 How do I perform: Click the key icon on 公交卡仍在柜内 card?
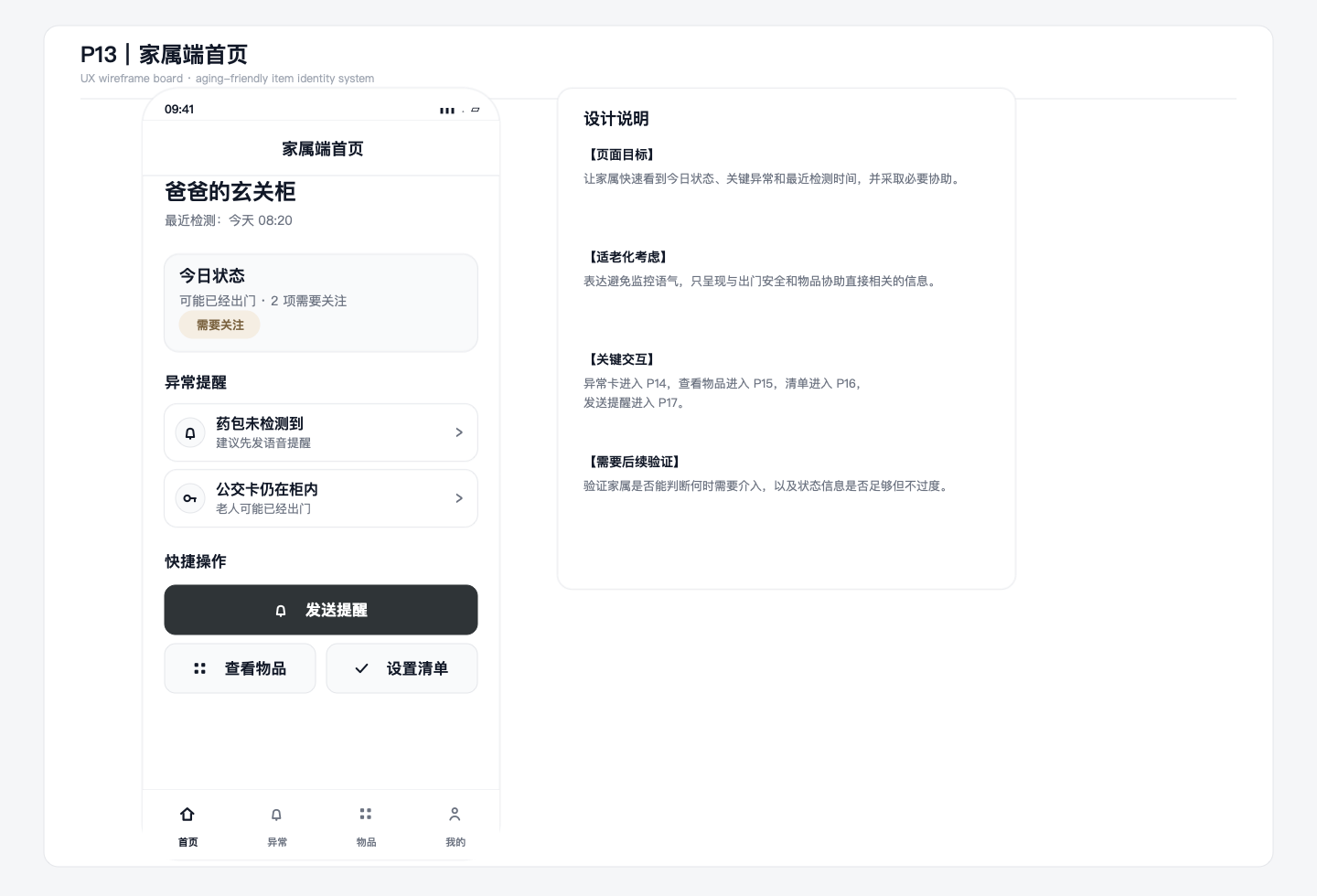point(190,498)
